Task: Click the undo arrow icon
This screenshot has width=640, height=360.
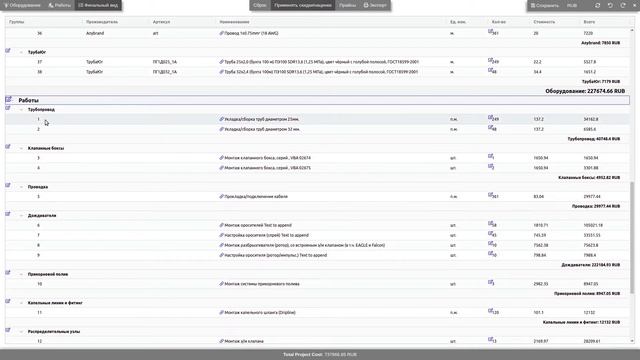Action: tap(610, 5)
